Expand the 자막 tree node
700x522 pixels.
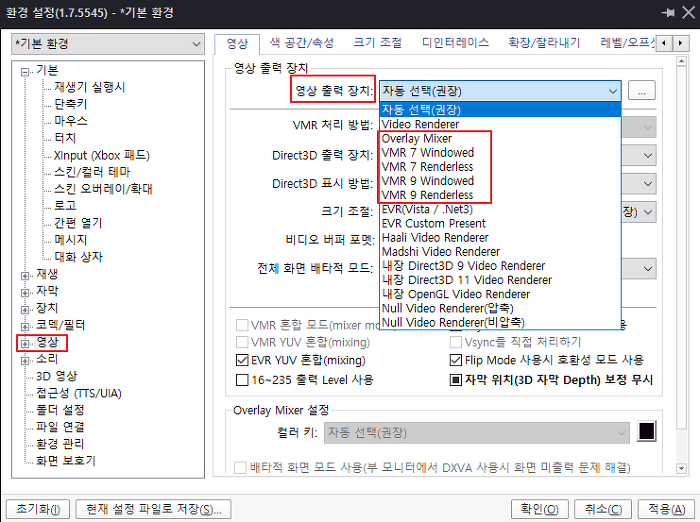click(x=25, y=292)
